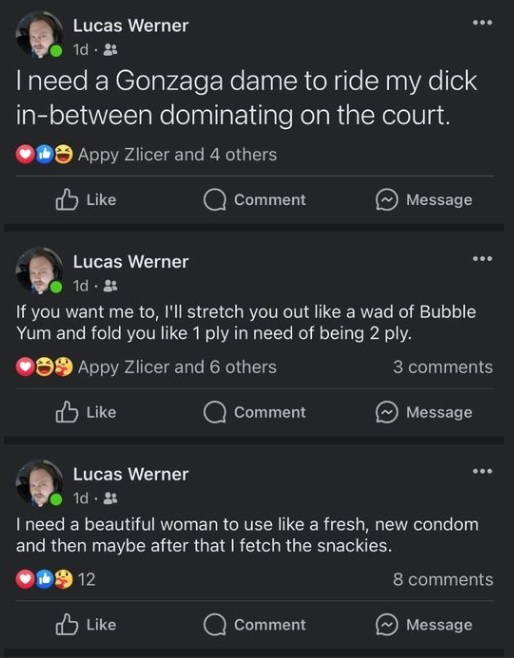
Task: Open three-dots menu on Bubble Yum post
Action: click(482, 258)
